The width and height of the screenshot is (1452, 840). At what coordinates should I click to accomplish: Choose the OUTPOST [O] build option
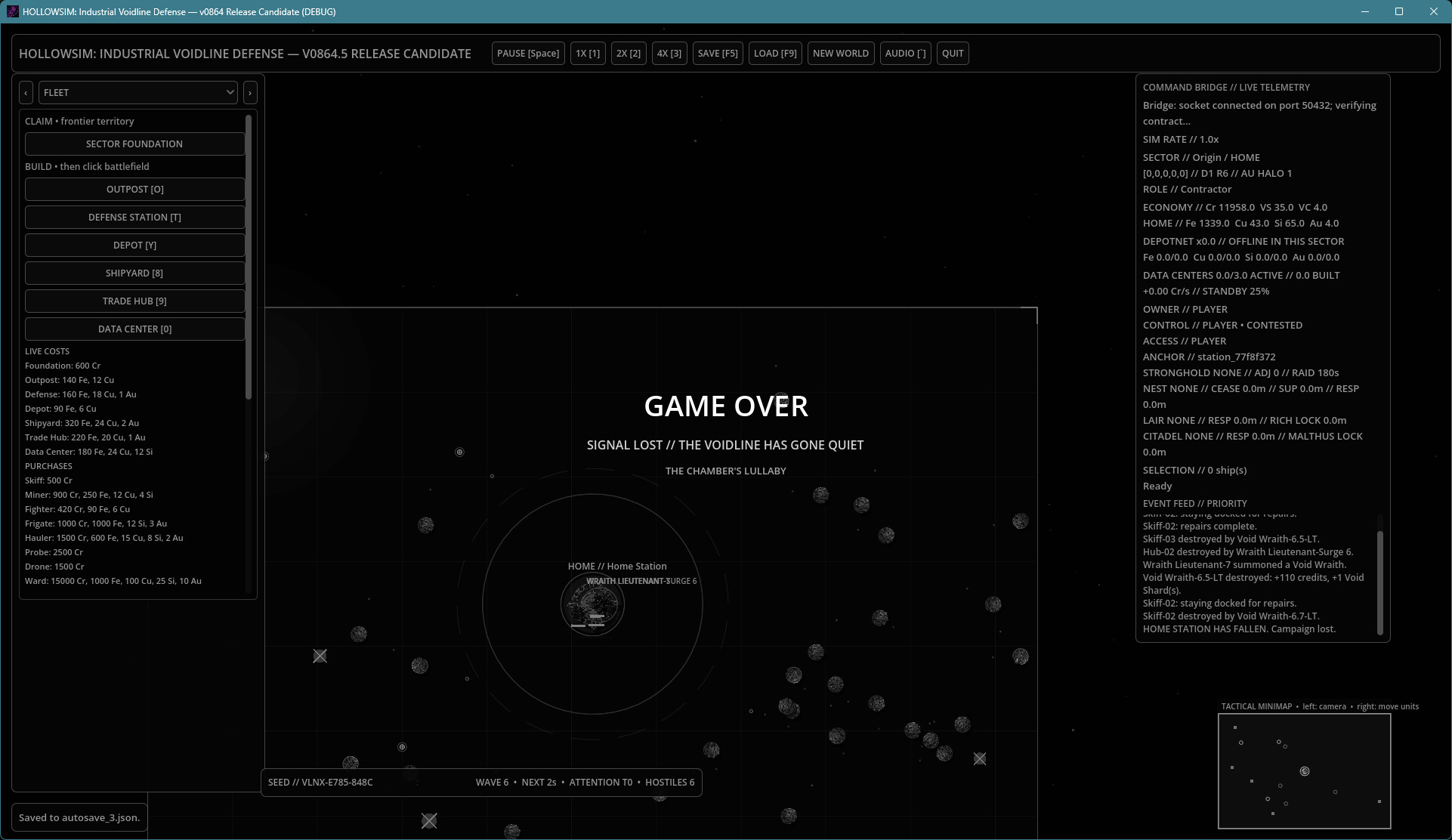tap(134, 190)
